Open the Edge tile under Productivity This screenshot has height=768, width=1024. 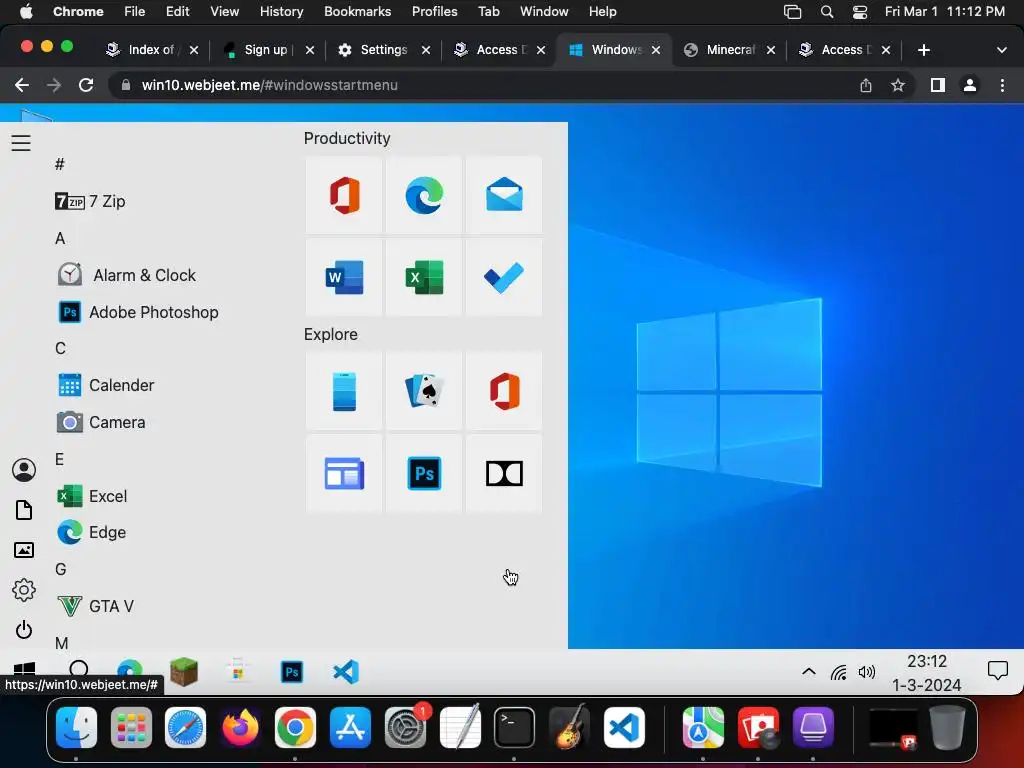click(424, 195)
